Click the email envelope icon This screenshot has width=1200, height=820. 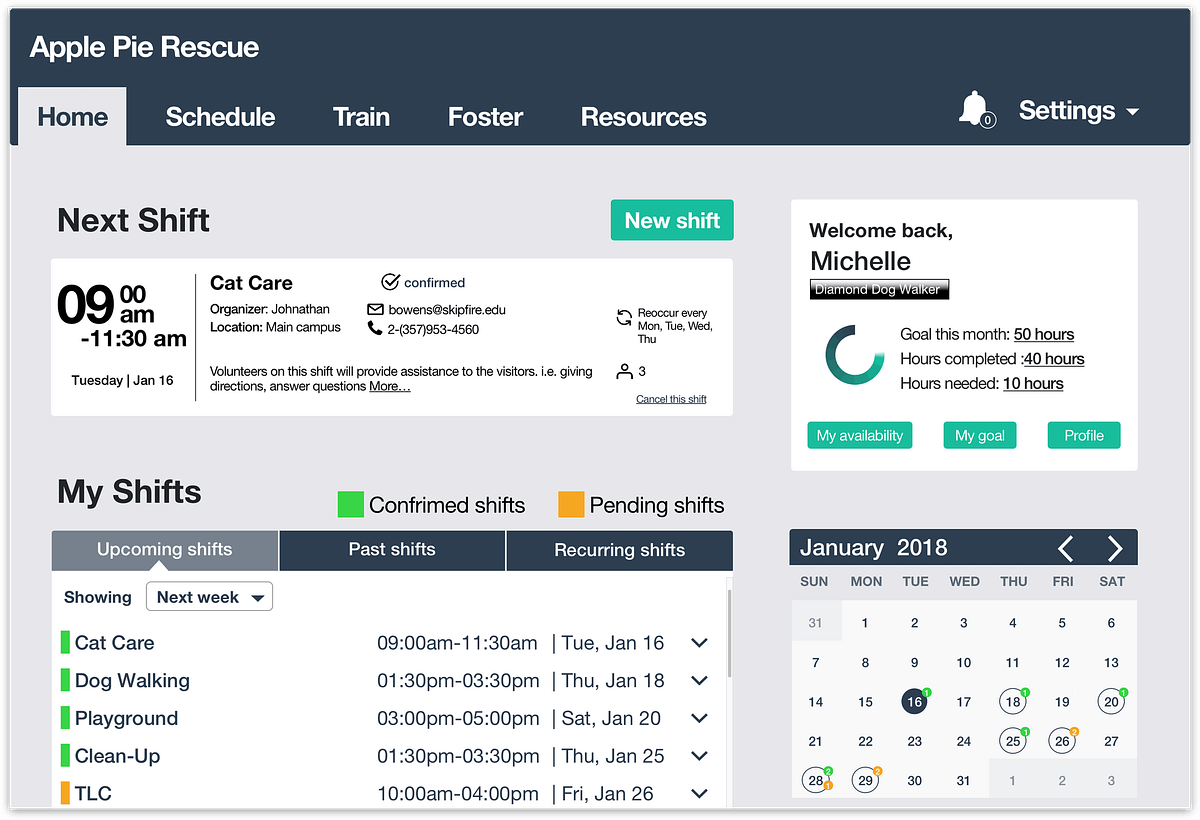click(375, 310)
